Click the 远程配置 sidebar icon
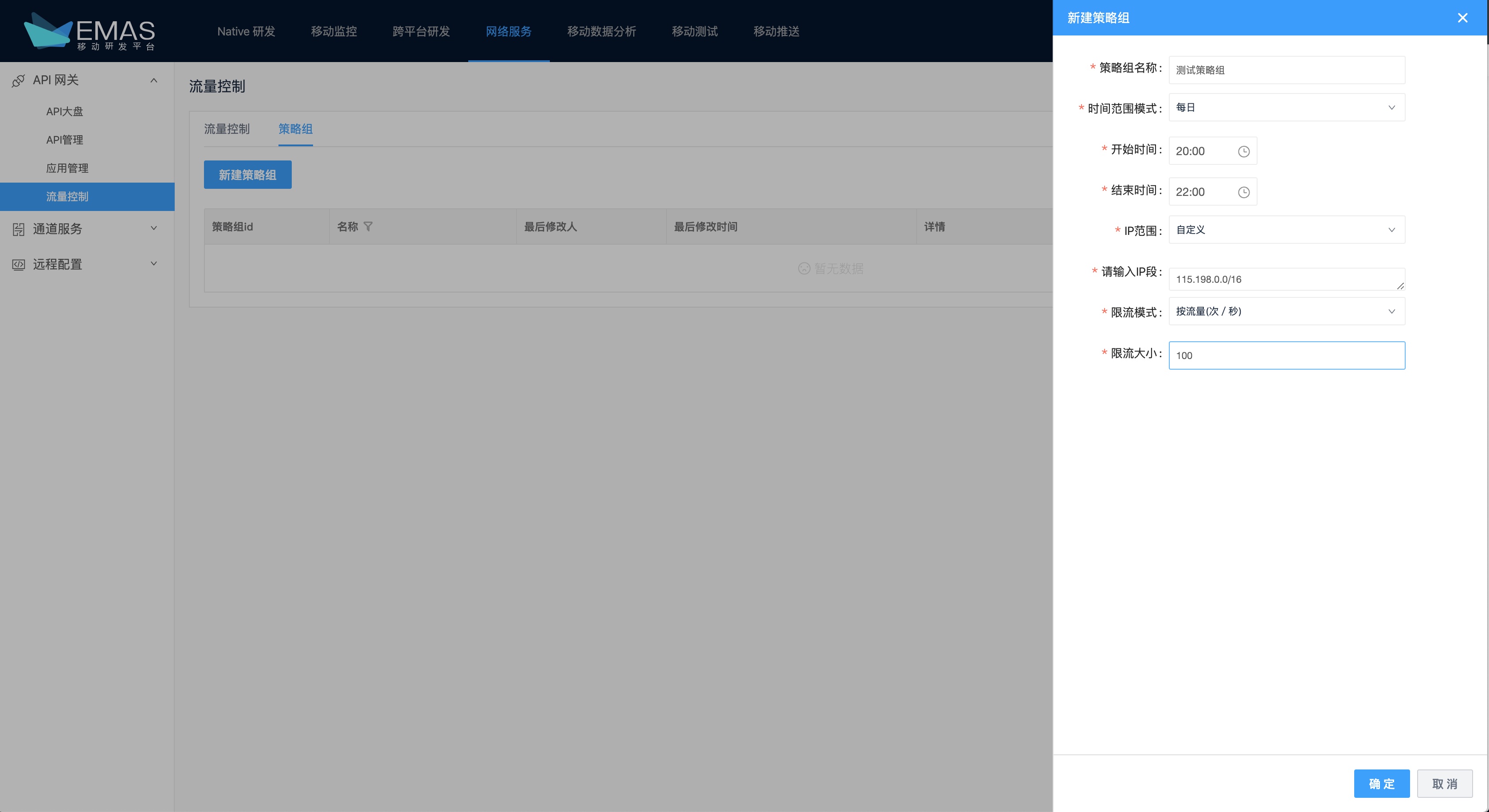Image resolution: width=1489 pixels, height=812 pixels. click(19, 265)
